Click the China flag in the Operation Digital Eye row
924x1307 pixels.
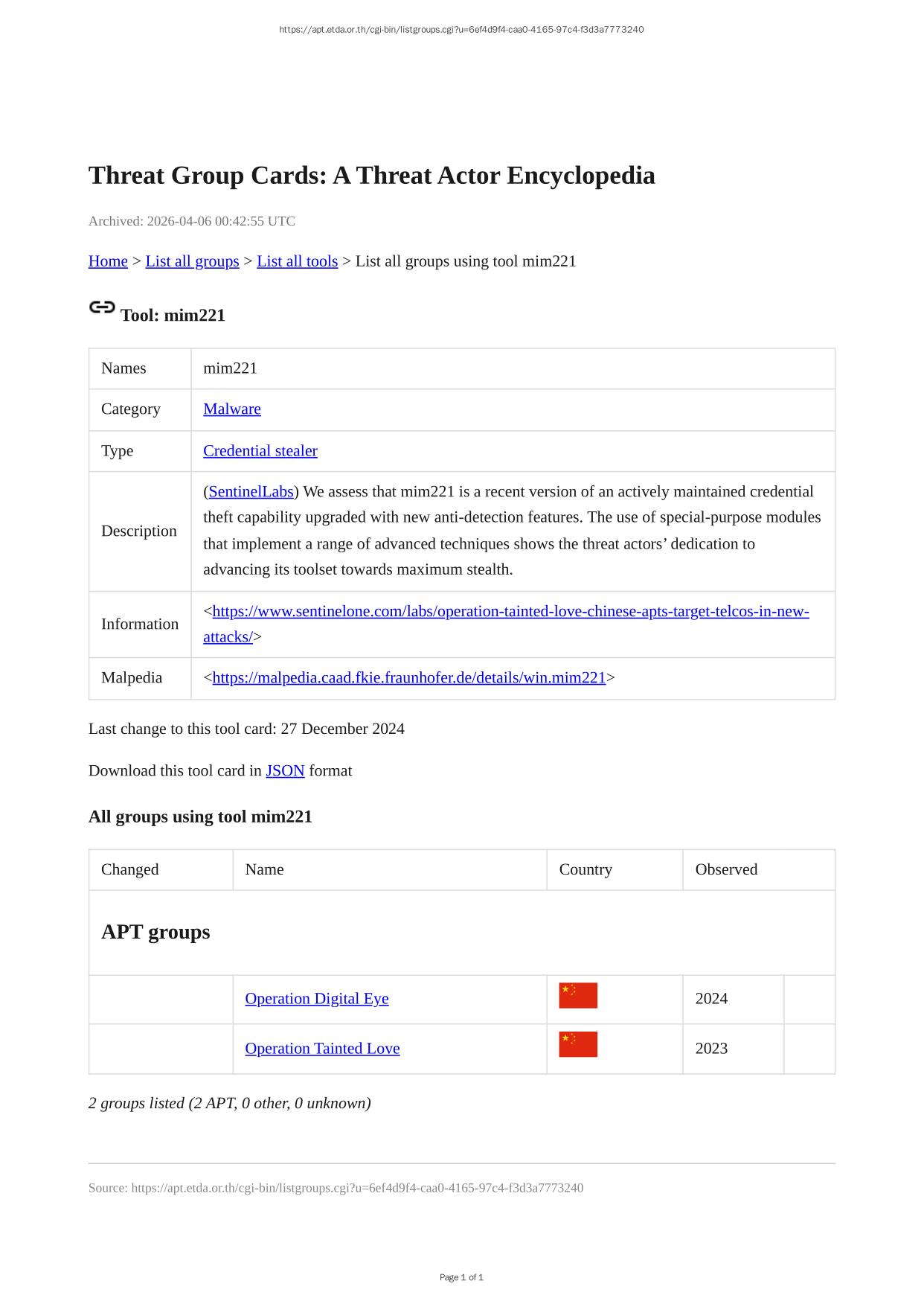(x=578, y=996)
